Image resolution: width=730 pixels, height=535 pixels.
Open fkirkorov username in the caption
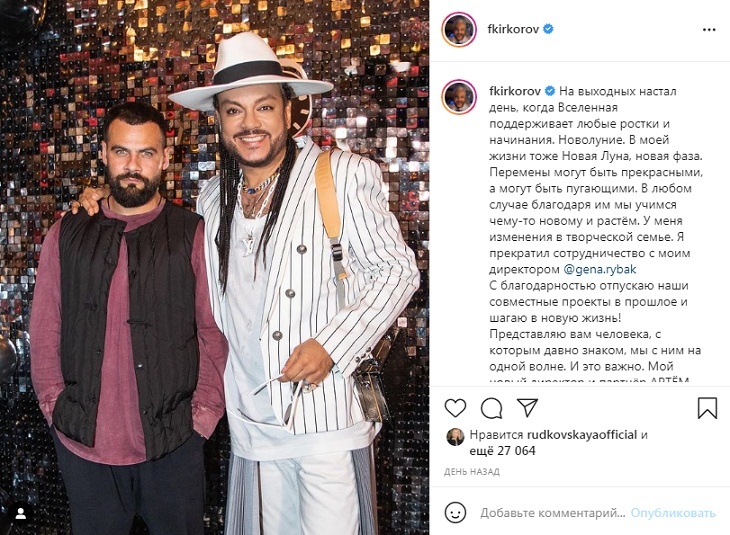point(515,91)
